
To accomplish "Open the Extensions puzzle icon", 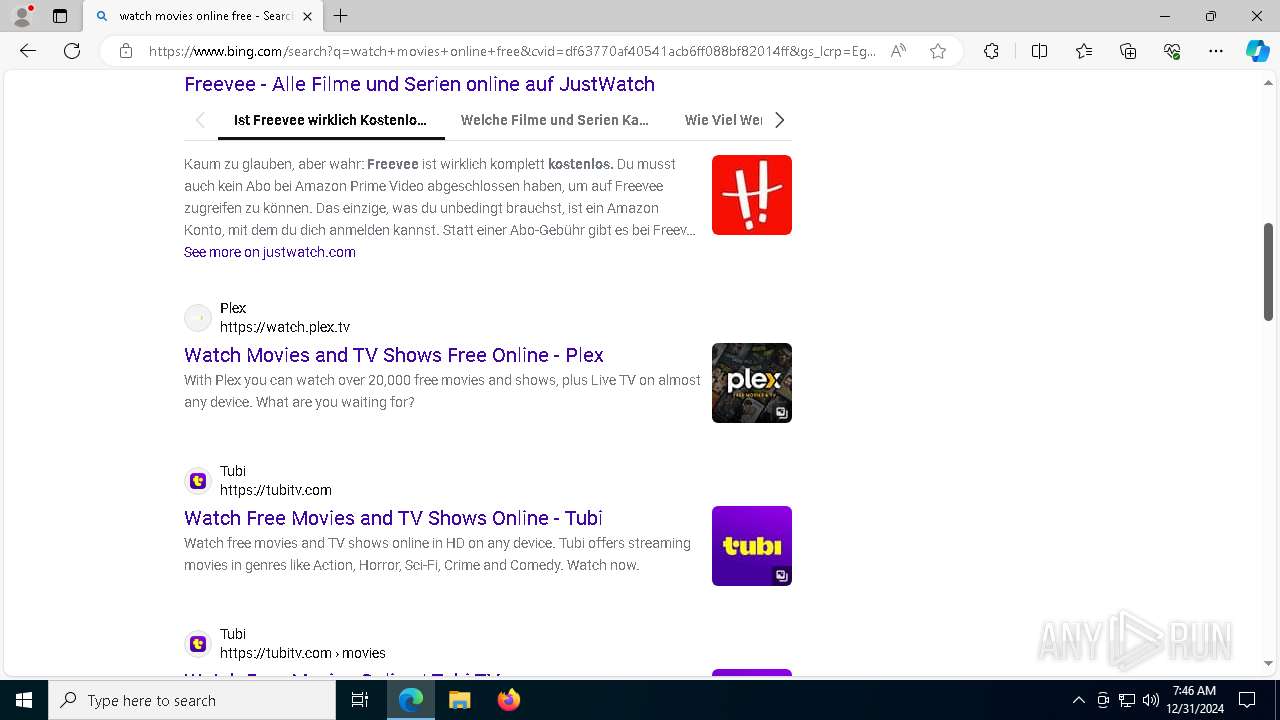I will (991, 51).
